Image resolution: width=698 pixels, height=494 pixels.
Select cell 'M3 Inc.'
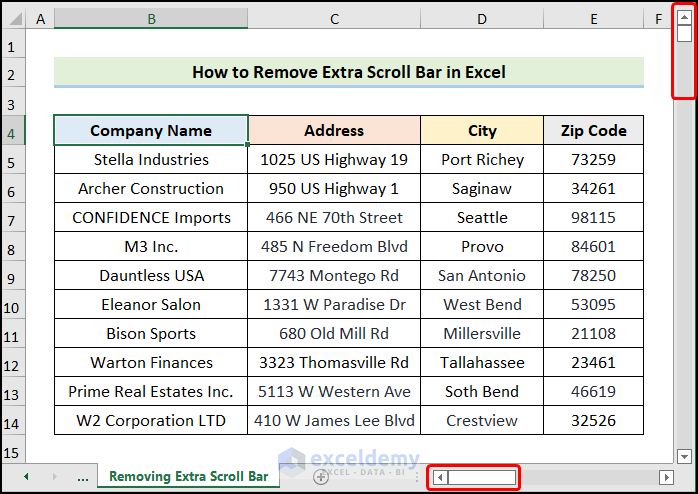[x=151, y=246]
